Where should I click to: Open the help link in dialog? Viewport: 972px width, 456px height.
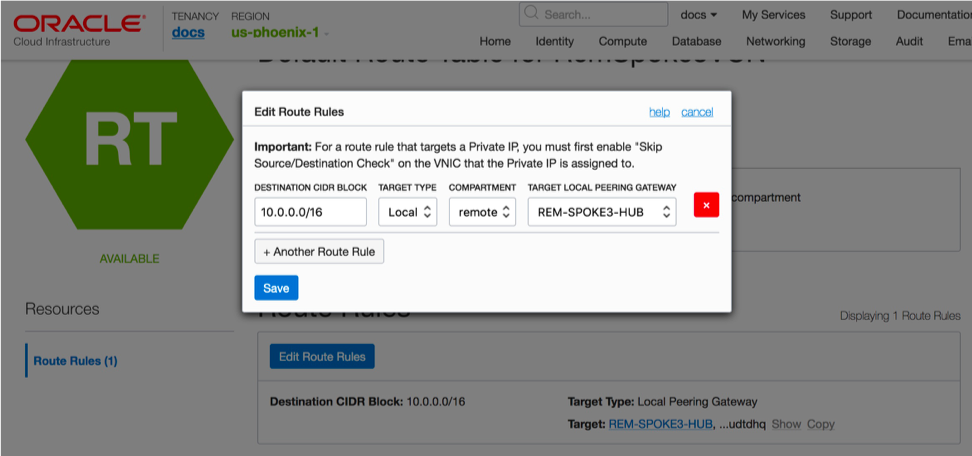(659, 112)
